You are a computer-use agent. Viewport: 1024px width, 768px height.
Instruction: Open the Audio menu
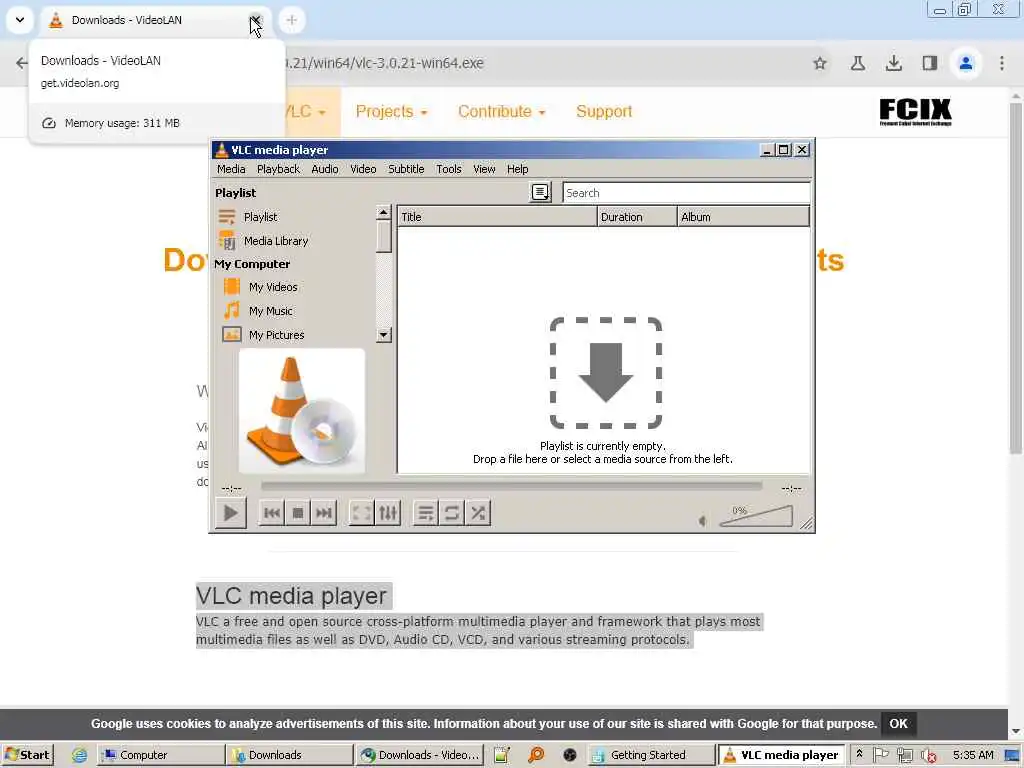click(325, 169)
